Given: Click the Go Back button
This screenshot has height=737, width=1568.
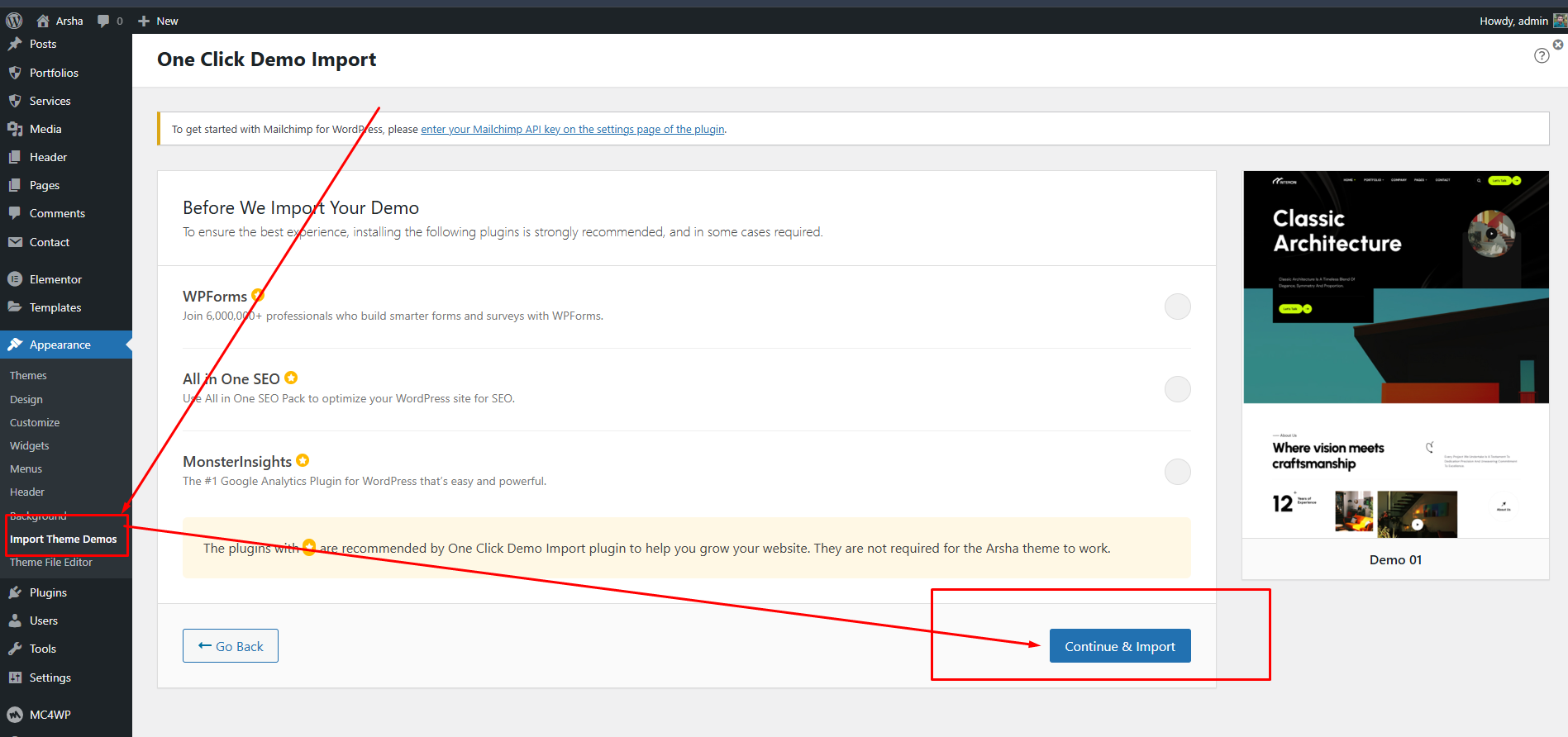Looking at the screenshot, I should [x=231, y=646].
